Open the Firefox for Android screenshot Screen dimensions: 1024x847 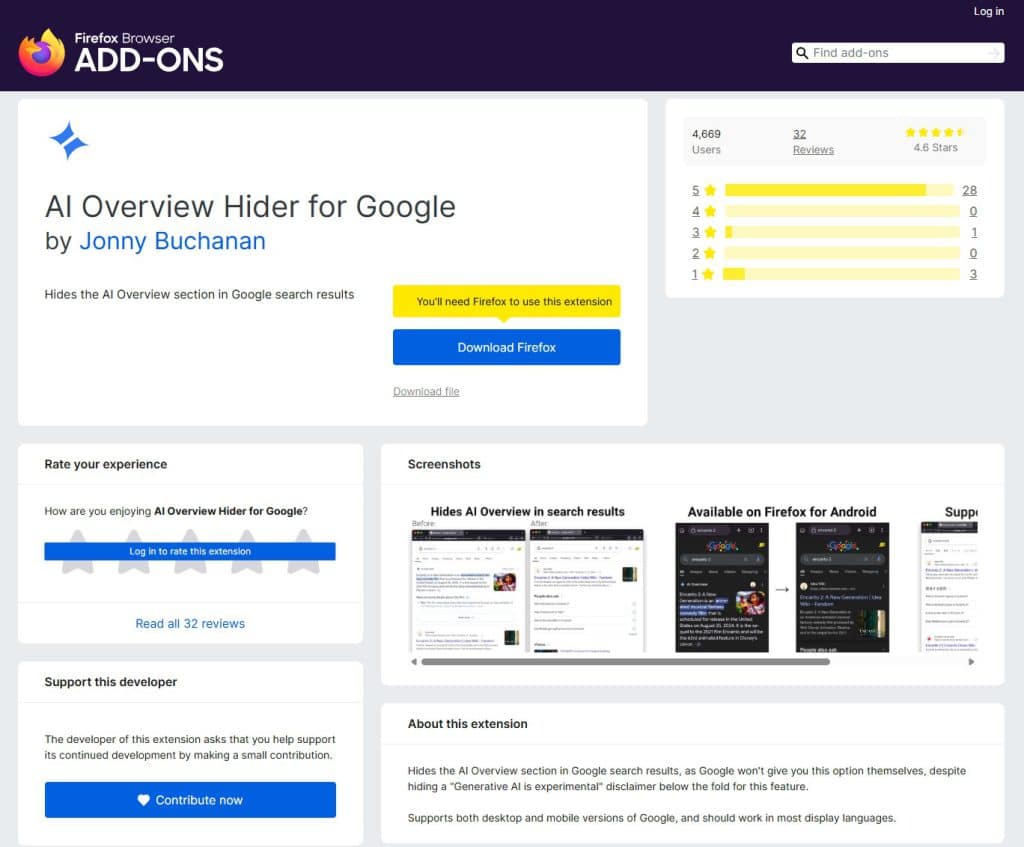[x=782, y=580]
